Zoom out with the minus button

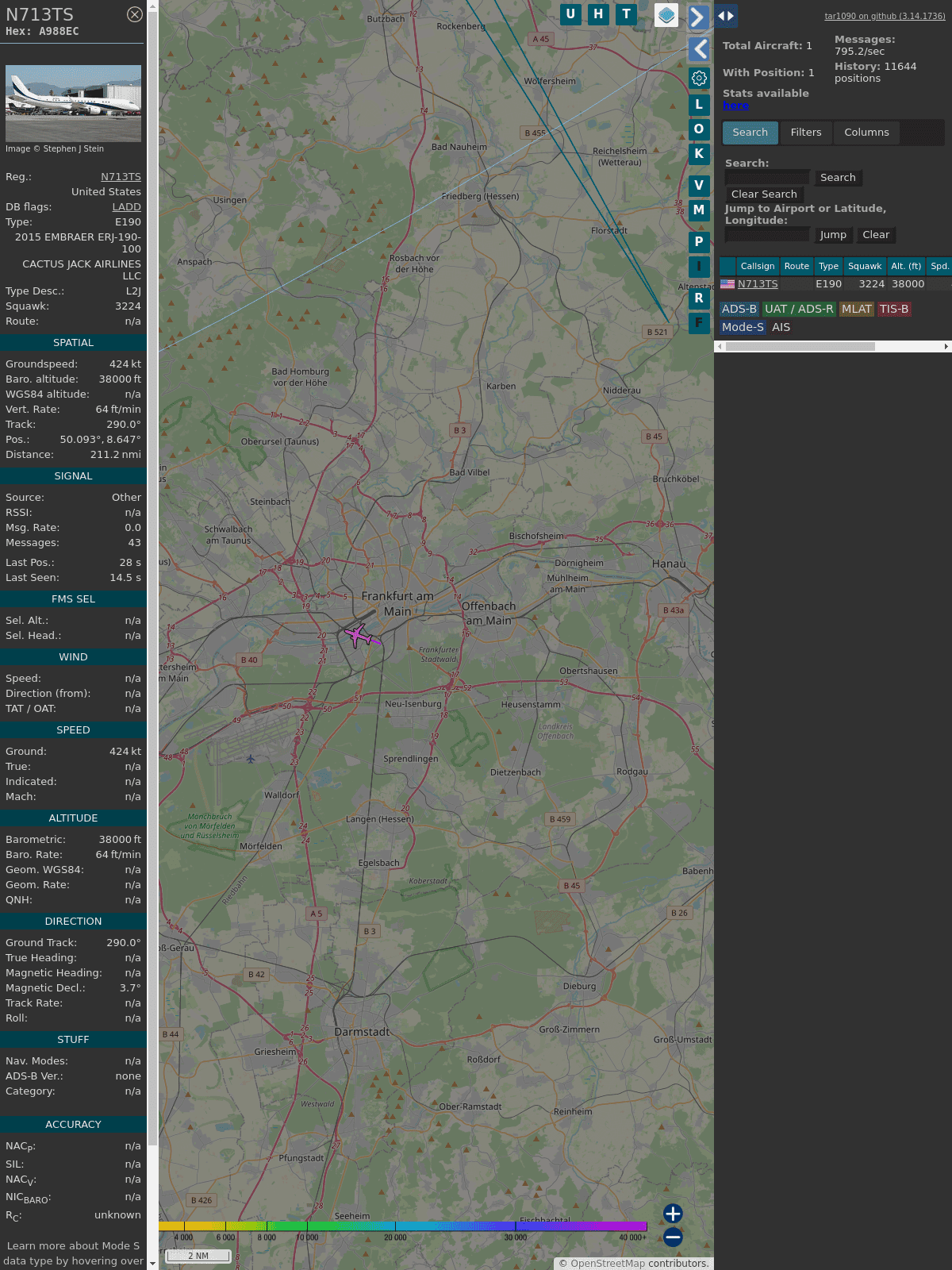click(673, 1237)
